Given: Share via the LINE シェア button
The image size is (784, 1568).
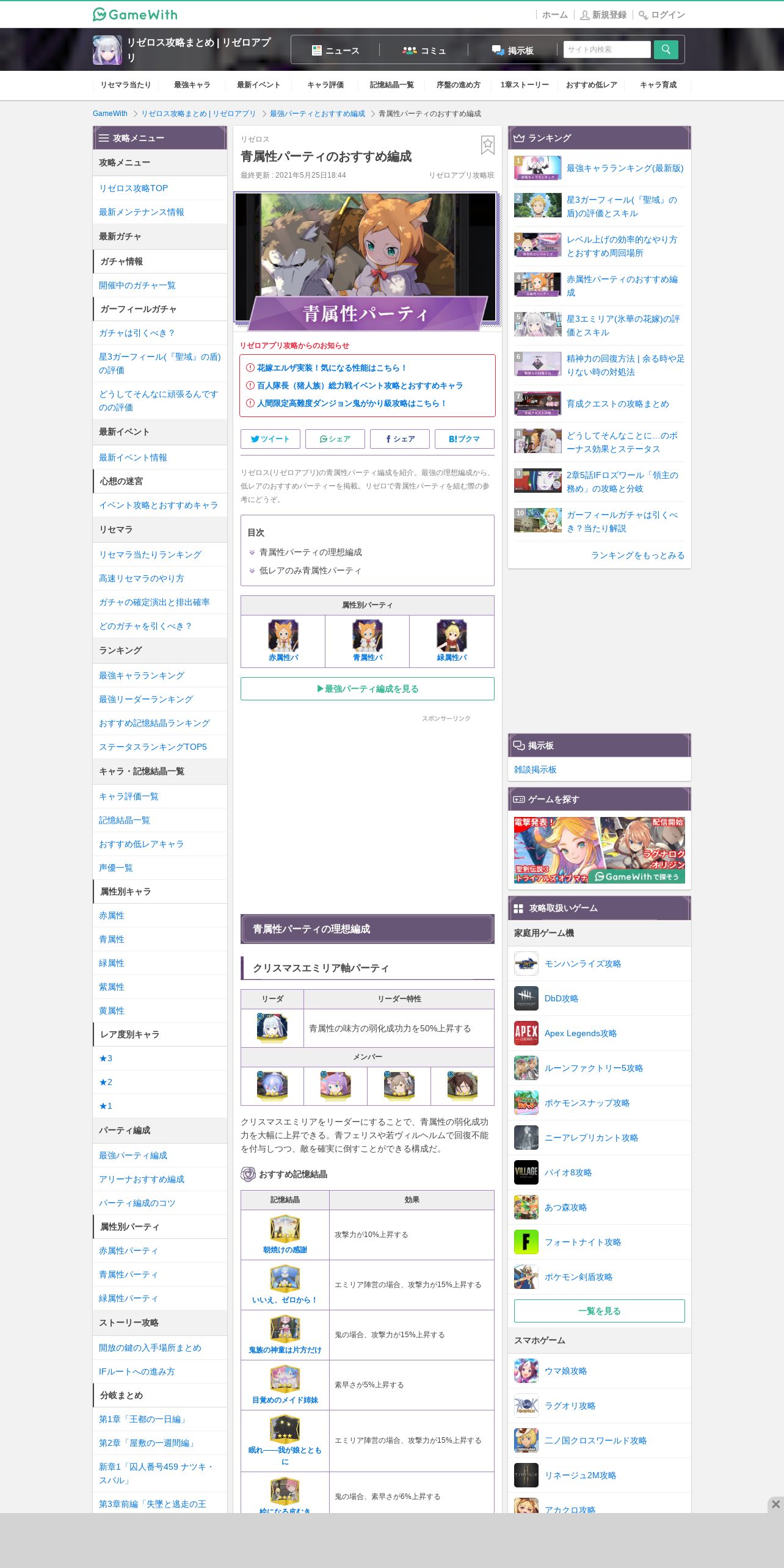Looking at the screenshot, I should tap(335, 439).
